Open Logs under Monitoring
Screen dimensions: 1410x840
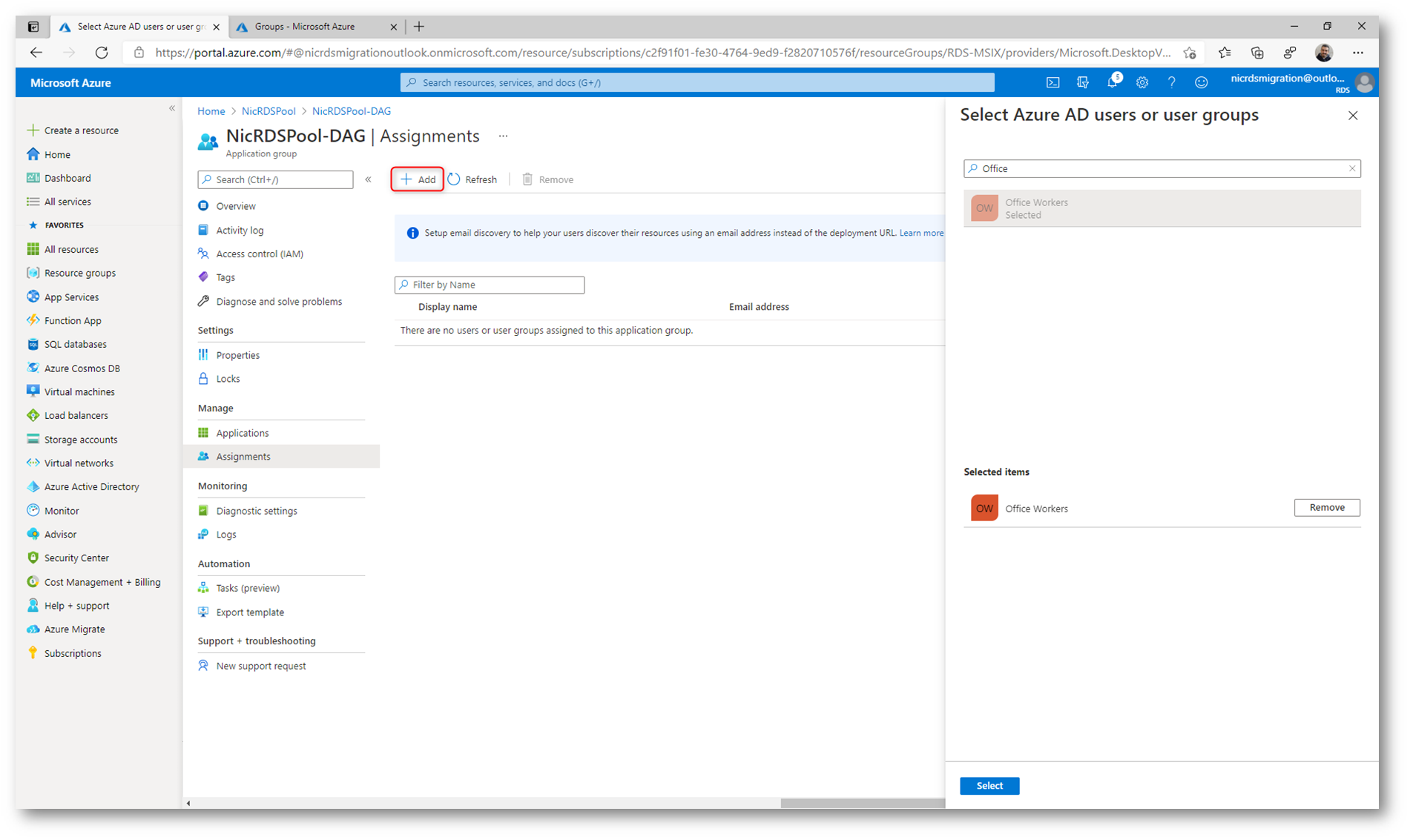pos(225,535)
